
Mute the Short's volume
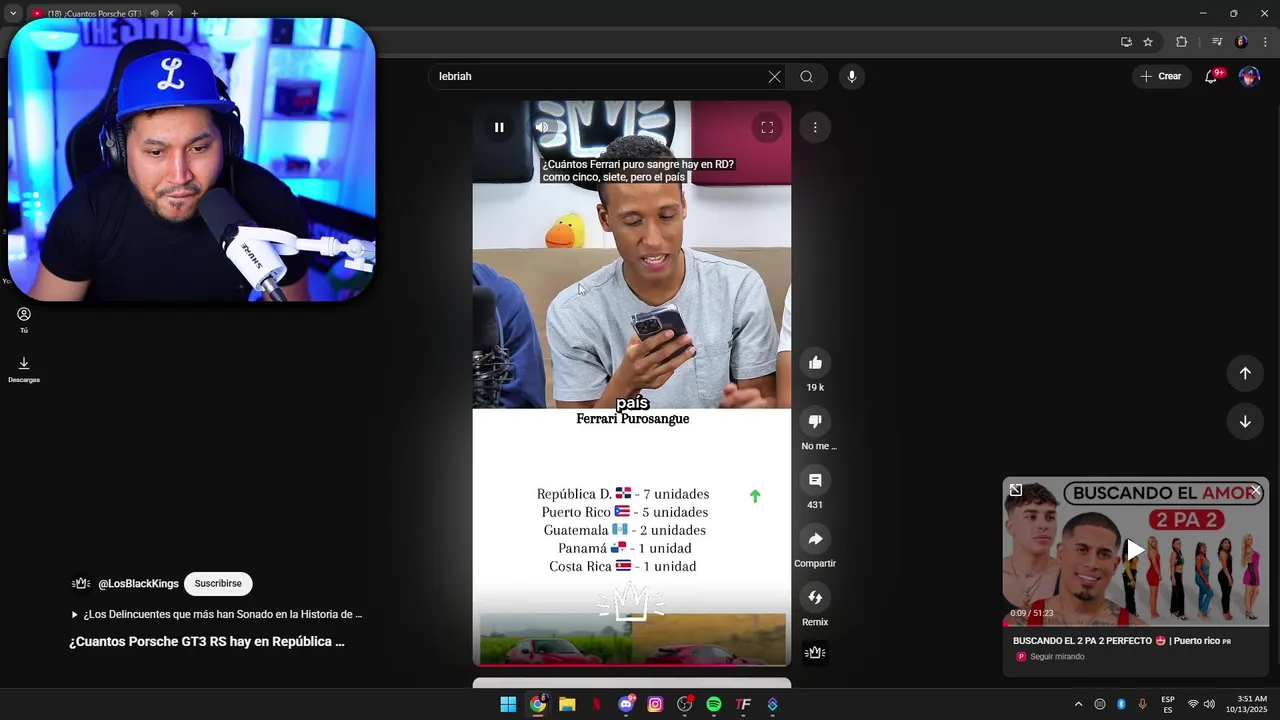pyautogui.click(x=541, y=127)
